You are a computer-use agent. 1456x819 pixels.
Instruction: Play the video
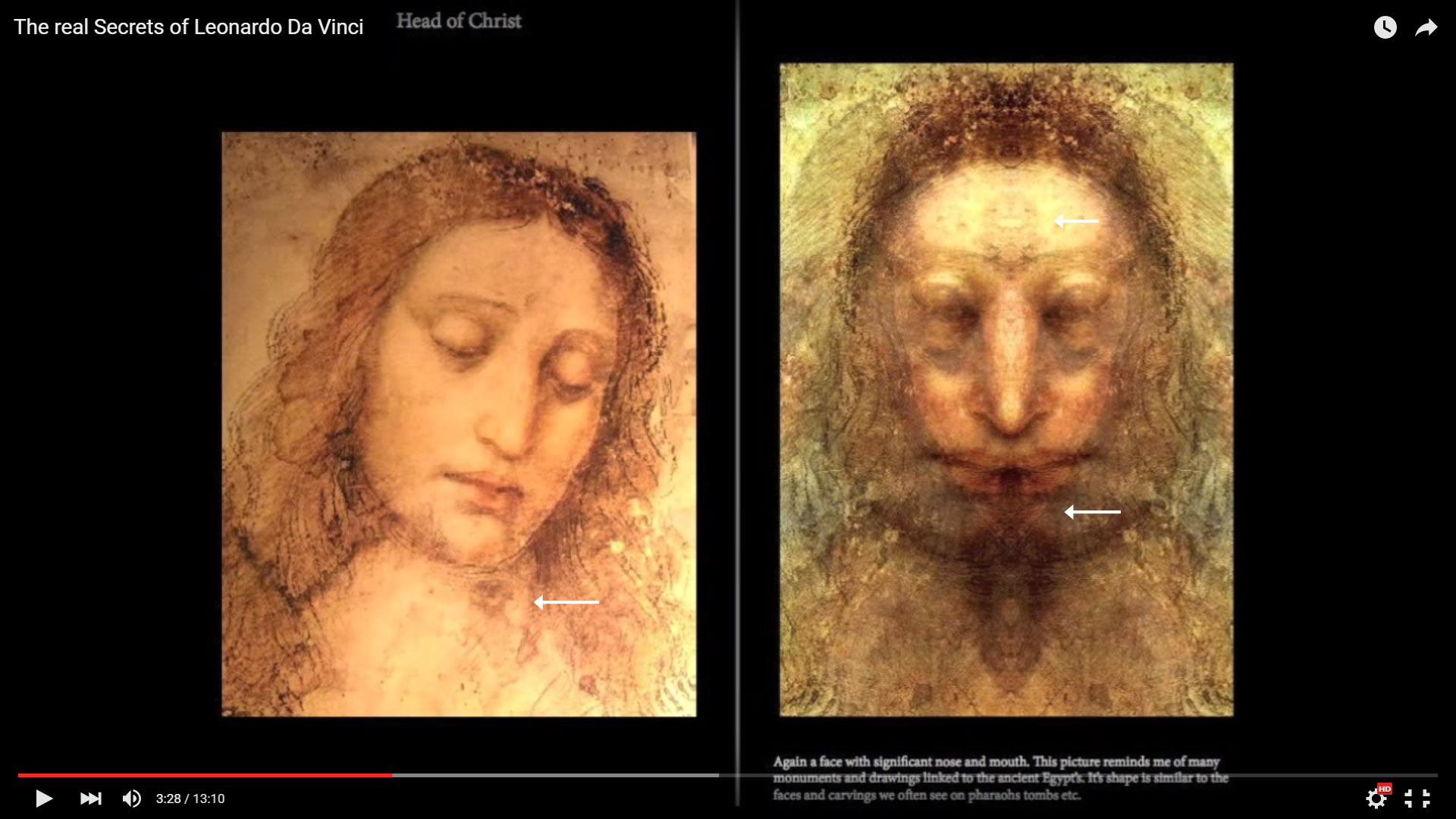click(44, 799)
